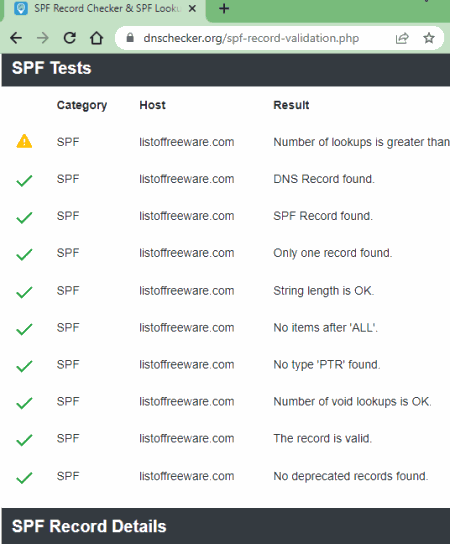Go to the browser home page
This screenshot has width=450, height=544.
[x=96, y=38]
